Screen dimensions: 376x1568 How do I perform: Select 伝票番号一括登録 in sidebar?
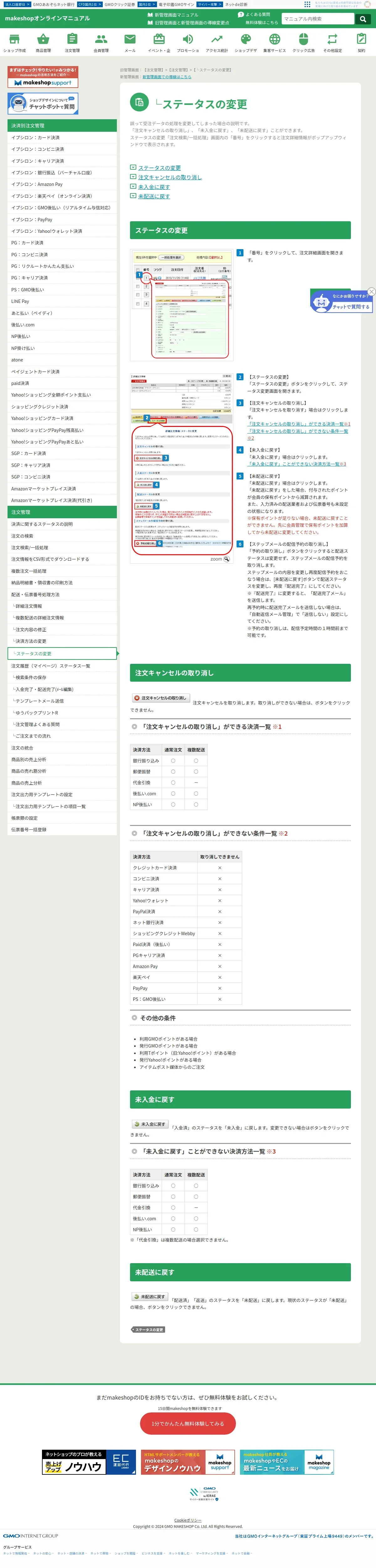[62, 830]
